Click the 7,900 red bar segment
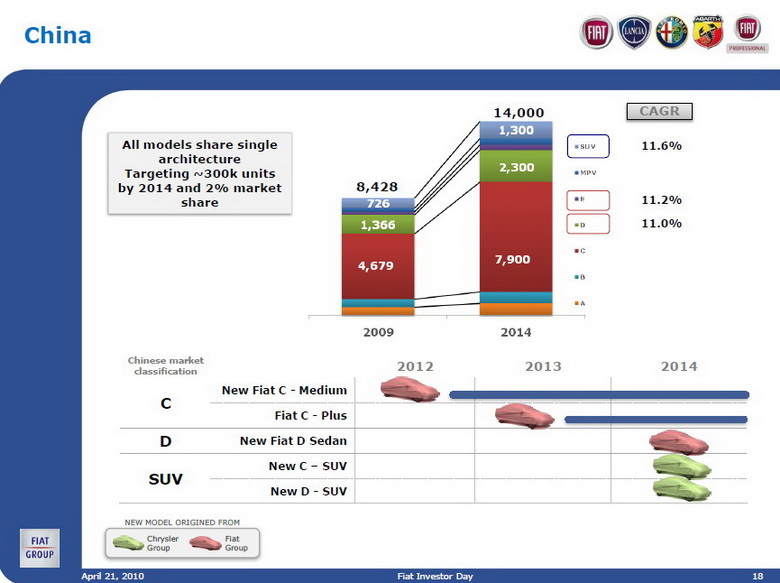Viewport: 780px width, 583px height. pyautogui.click(x=516, y=237)
